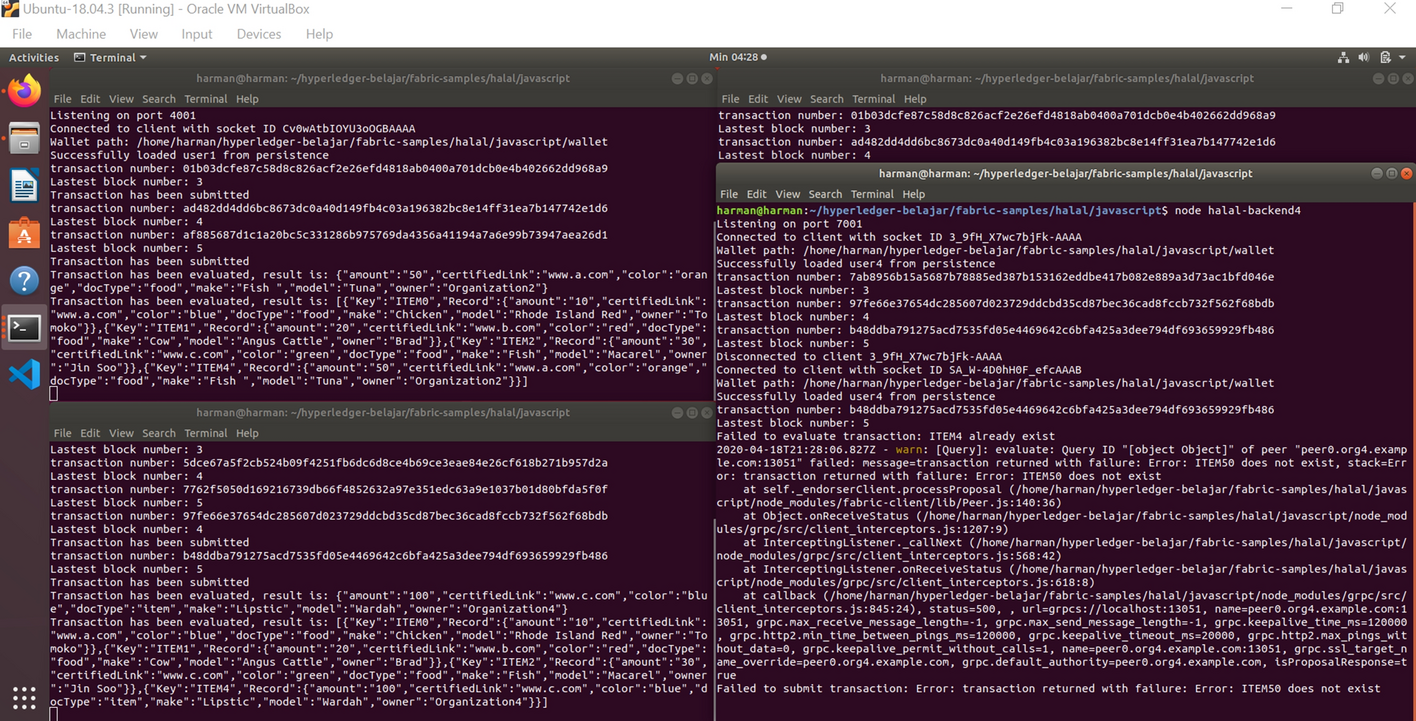Click the volume icon in Ubuntu top bar
Screen dimensions: 1416x721
pos(1364,57)
